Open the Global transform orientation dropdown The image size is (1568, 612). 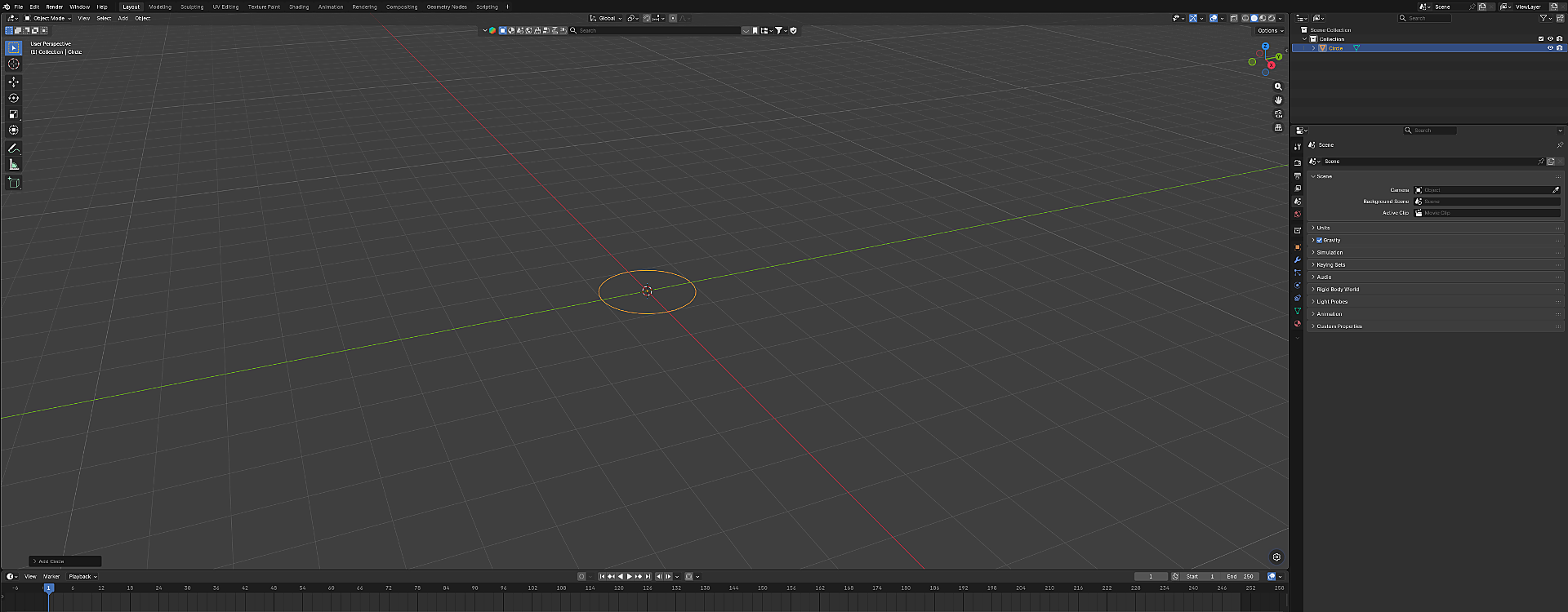point(606,18)
